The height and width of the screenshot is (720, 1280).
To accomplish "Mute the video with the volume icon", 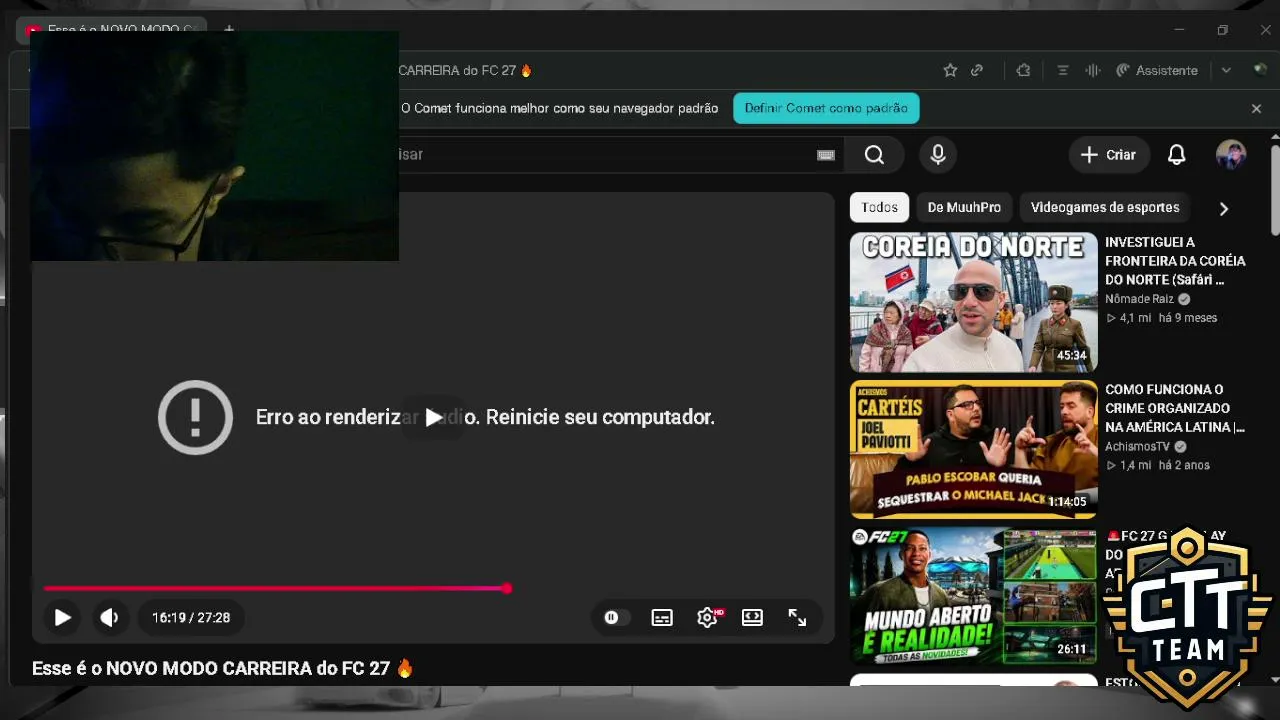I will tap(109, 618).
